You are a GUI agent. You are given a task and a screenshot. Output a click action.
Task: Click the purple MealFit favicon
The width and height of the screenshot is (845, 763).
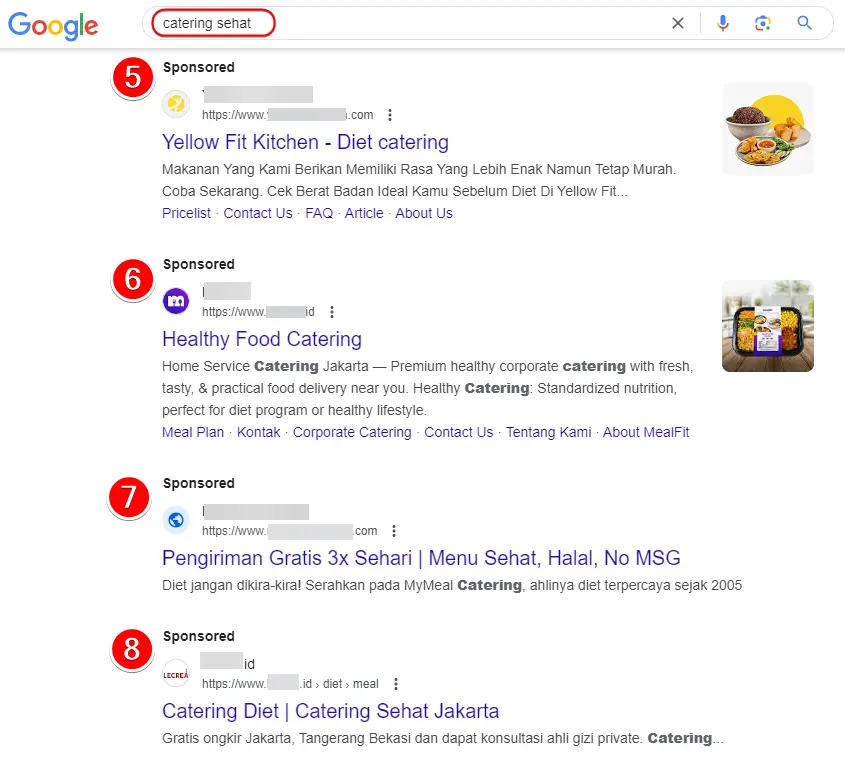176,301
